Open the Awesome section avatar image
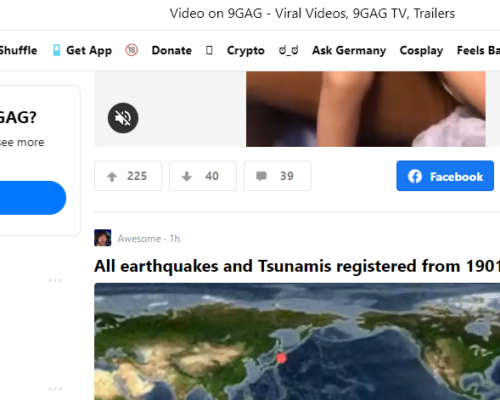This screenshot has height=400, width=500. 103,238
